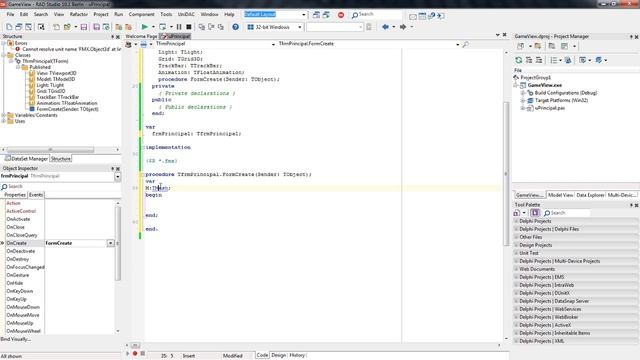Screen dimensions: 640x360
Task: Click the Open Project folder icon
Action: [x=67, y=27]
